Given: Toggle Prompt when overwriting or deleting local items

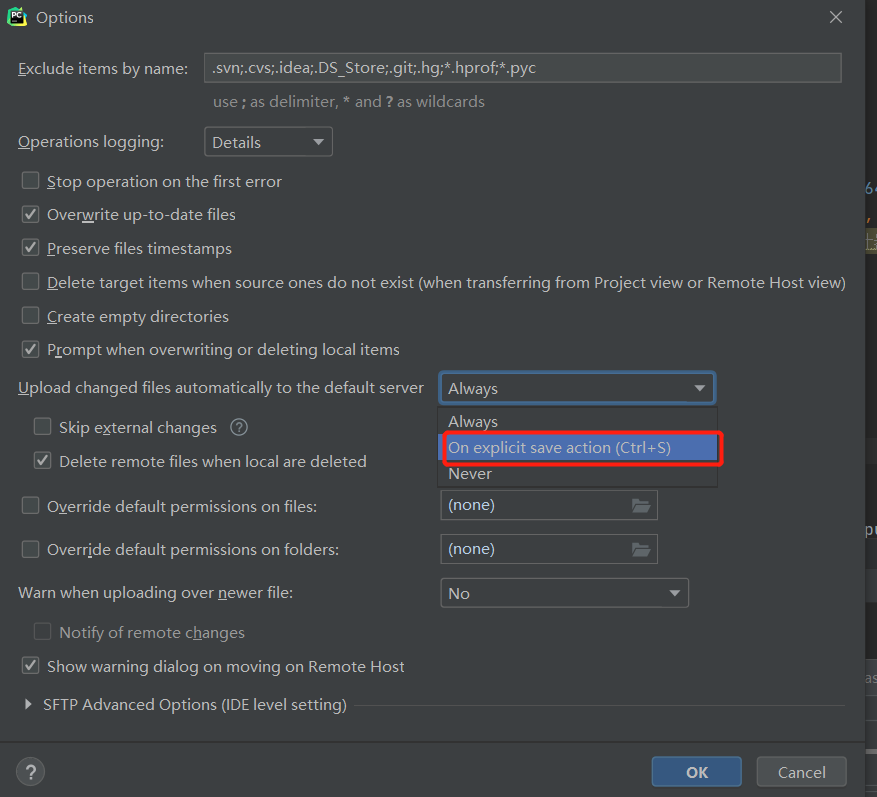Looking at the screenshot, I should tap(30, 350).
